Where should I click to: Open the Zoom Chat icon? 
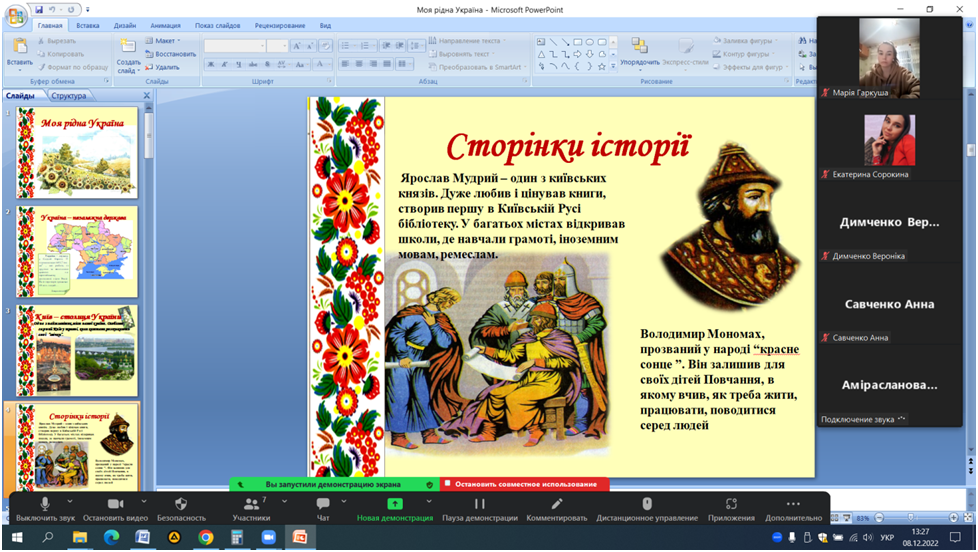pos(323,504)
